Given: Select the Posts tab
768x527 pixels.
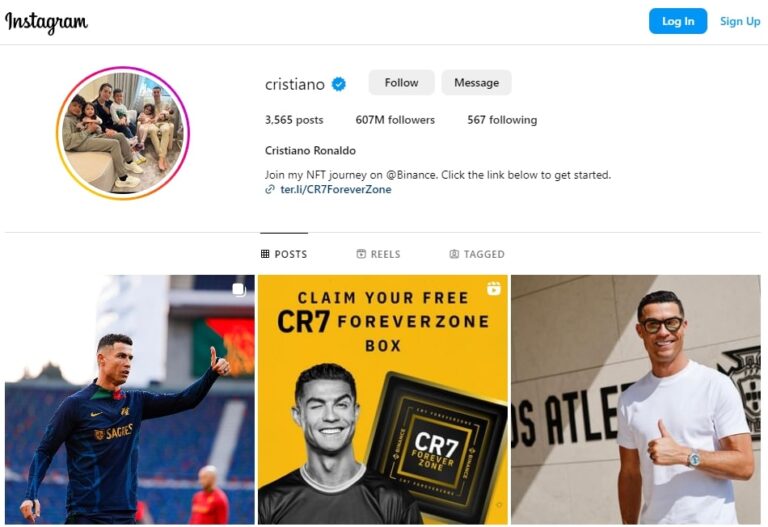Looking at the screenshot, I should tap(284, 254).
